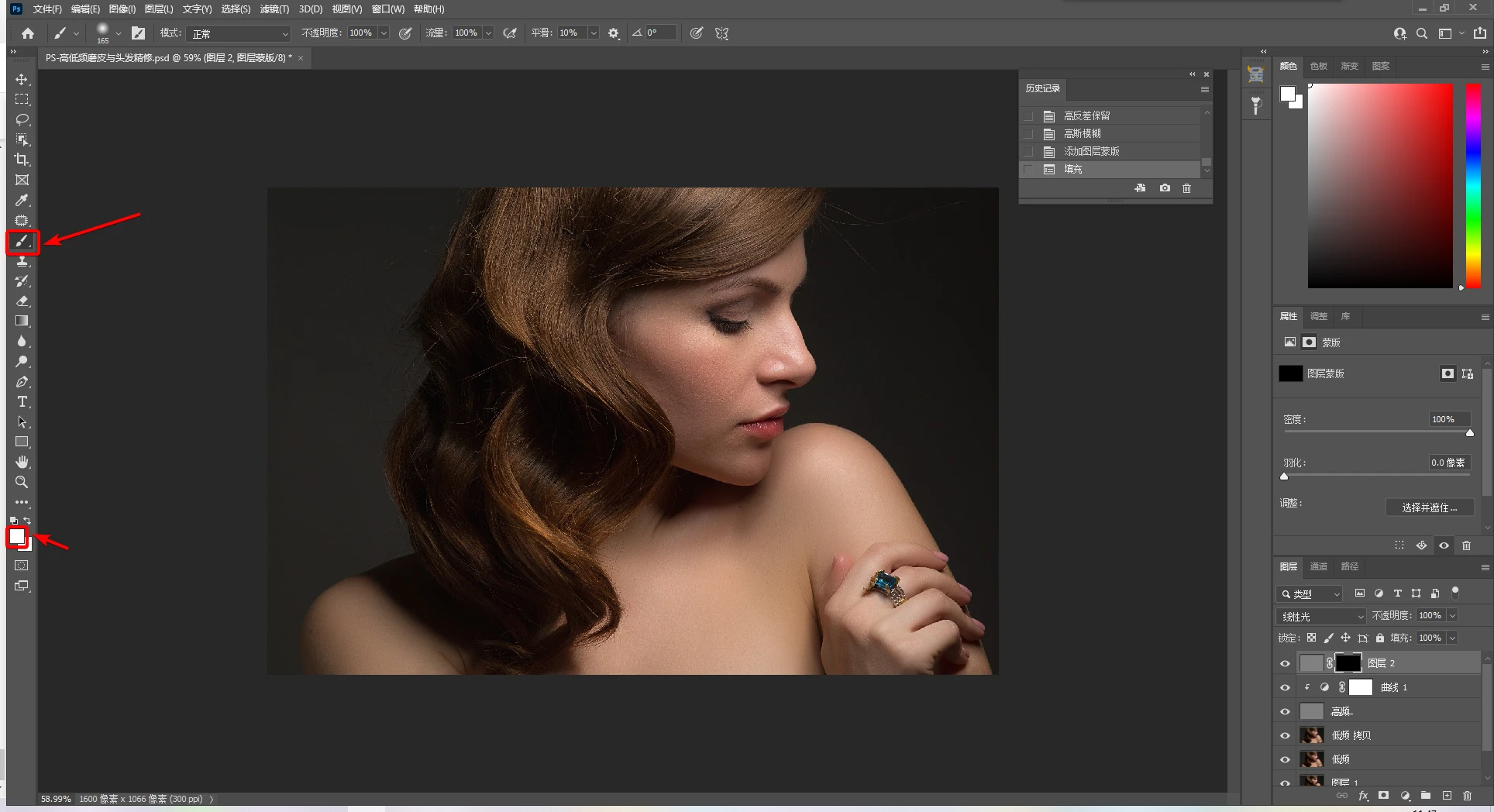Select the Lasso tool
Viewport: 1494px width, 812px height.
[22, 119]
